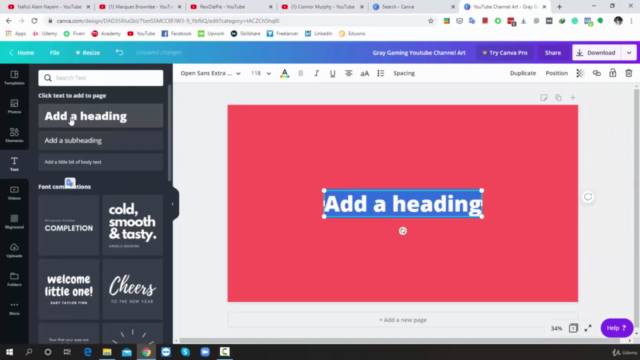
Task: Switch to the PewDiePie YouTube tab
Action: pyautogui.click(x=232, y=7)
